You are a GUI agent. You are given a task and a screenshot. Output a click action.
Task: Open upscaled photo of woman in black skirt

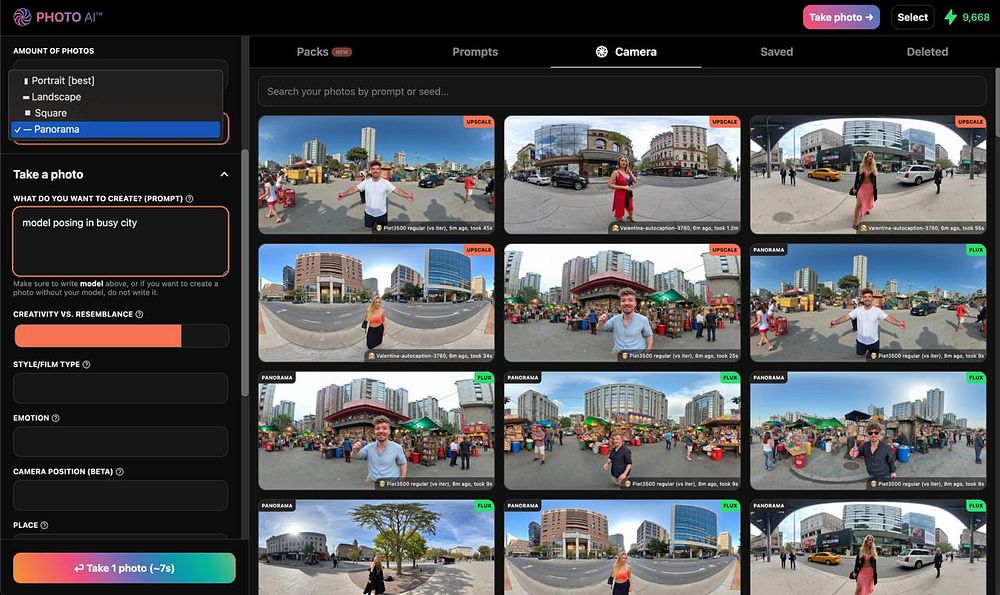pos(376,303)
